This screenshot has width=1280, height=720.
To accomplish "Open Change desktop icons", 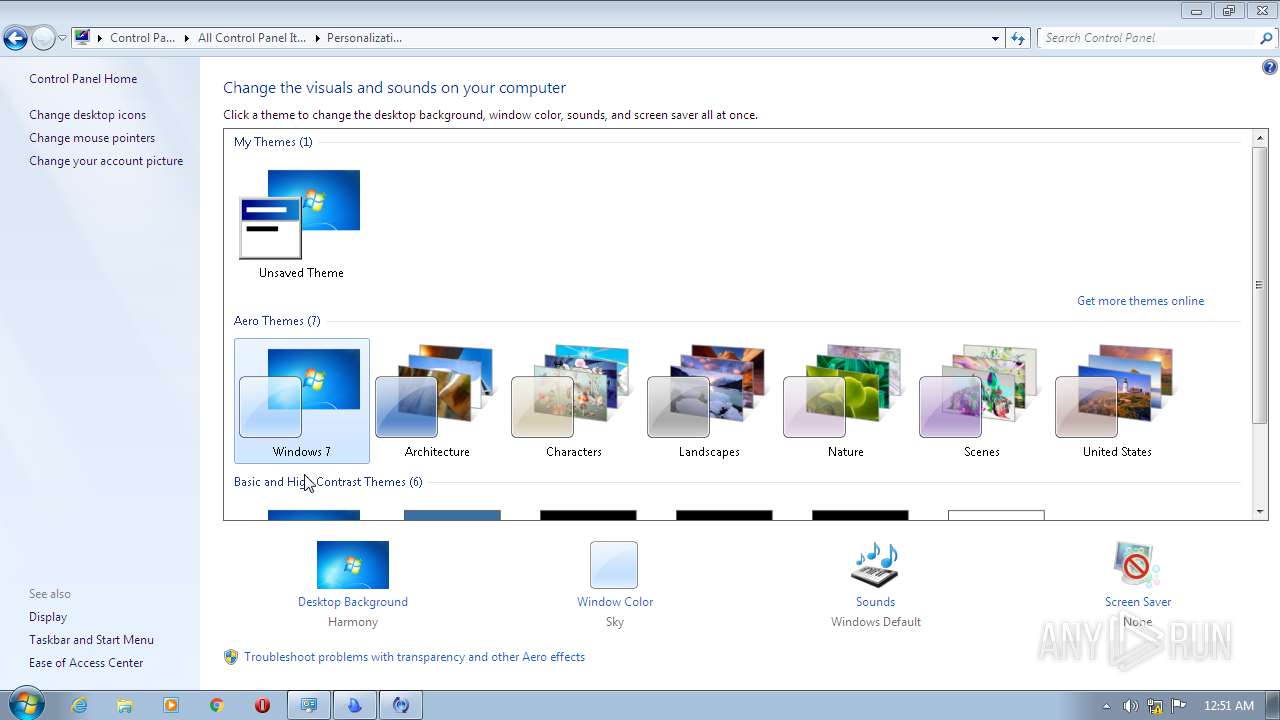I will [x=87, y=115].
